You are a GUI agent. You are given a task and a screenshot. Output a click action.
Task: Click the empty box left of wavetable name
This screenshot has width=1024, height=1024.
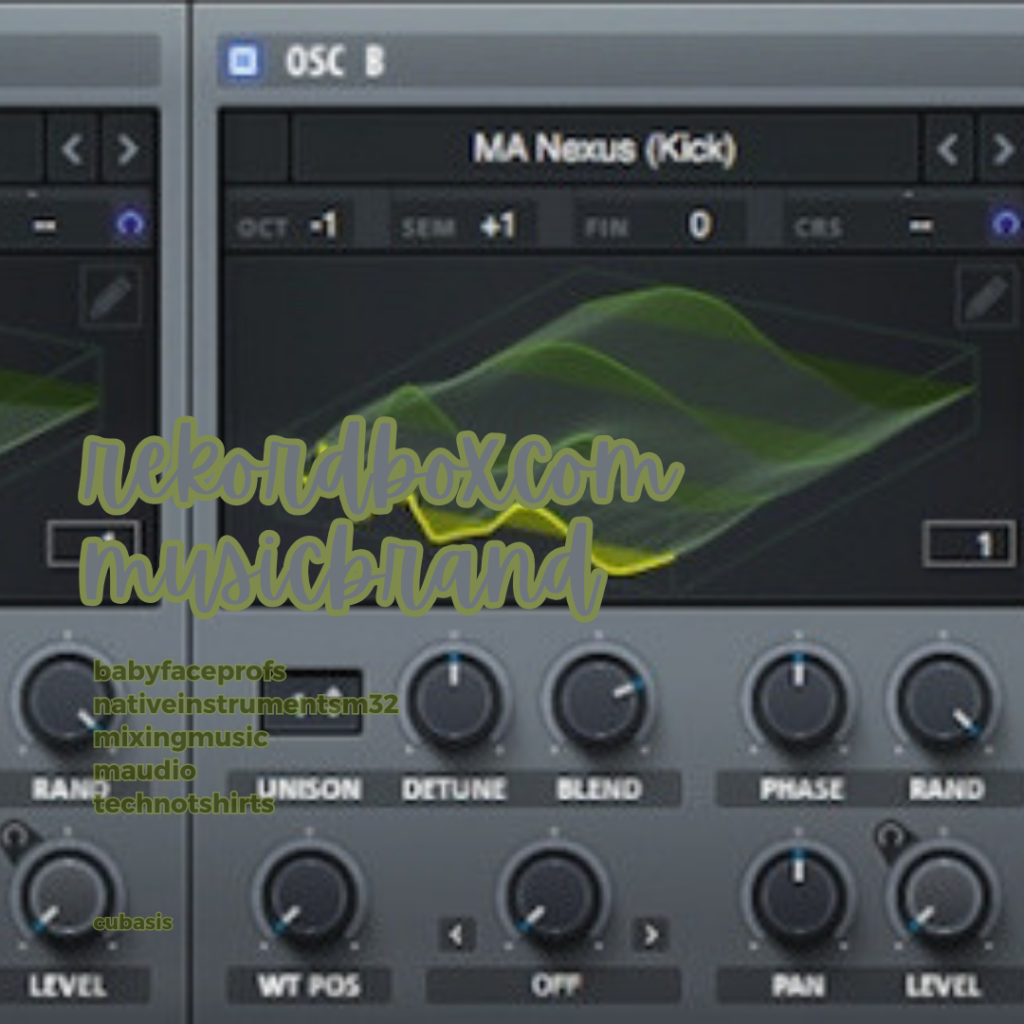click(x=257, y=148)
